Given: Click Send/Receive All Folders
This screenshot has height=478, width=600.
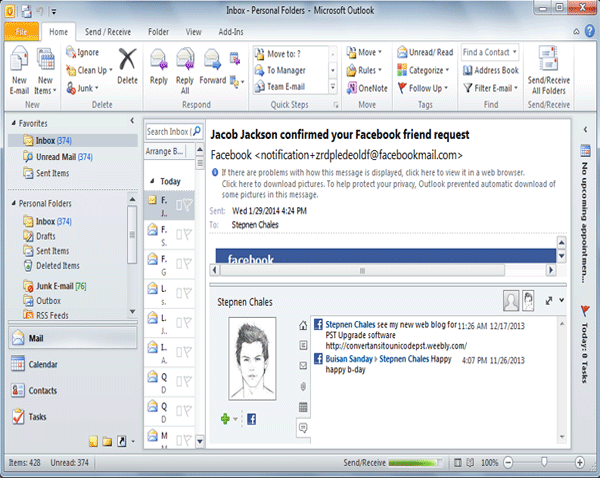Looking at the screenshot, I should click(x=549, y=70).
